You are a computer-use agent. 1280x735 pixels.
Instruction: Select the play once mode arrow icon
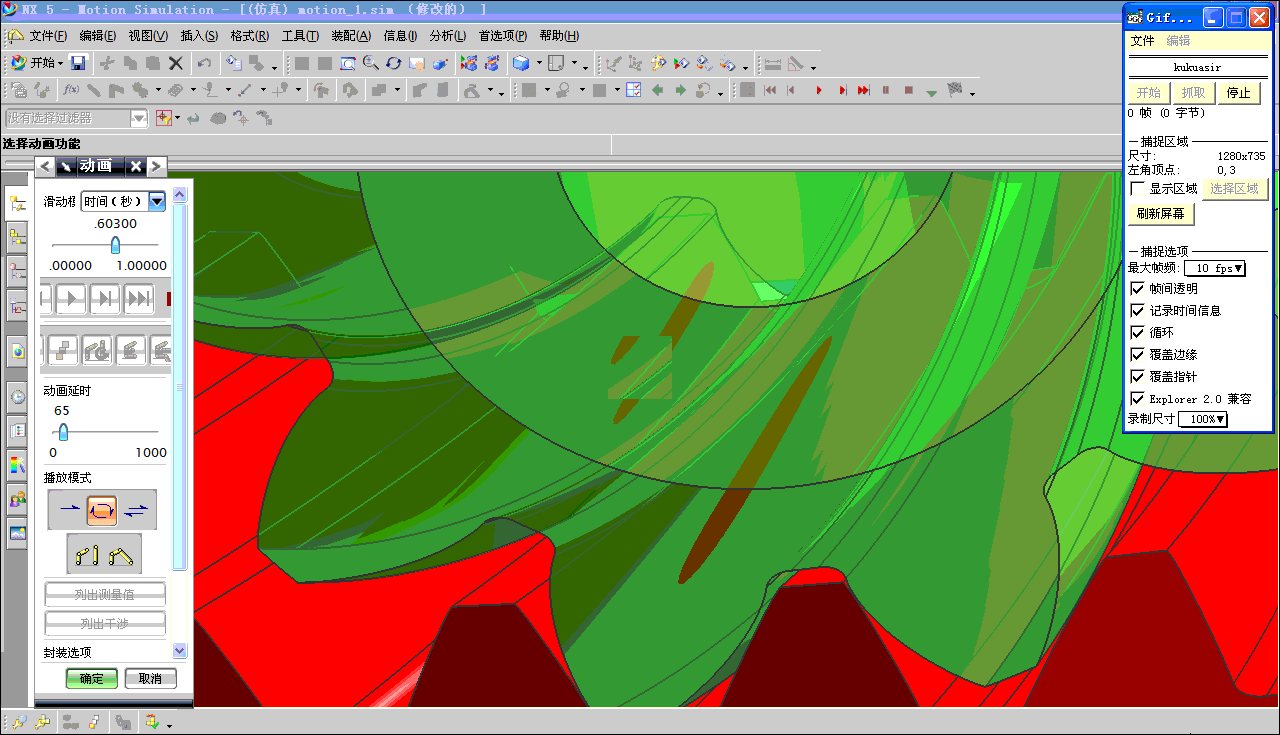pyautogui.click(x=70, y=510)
